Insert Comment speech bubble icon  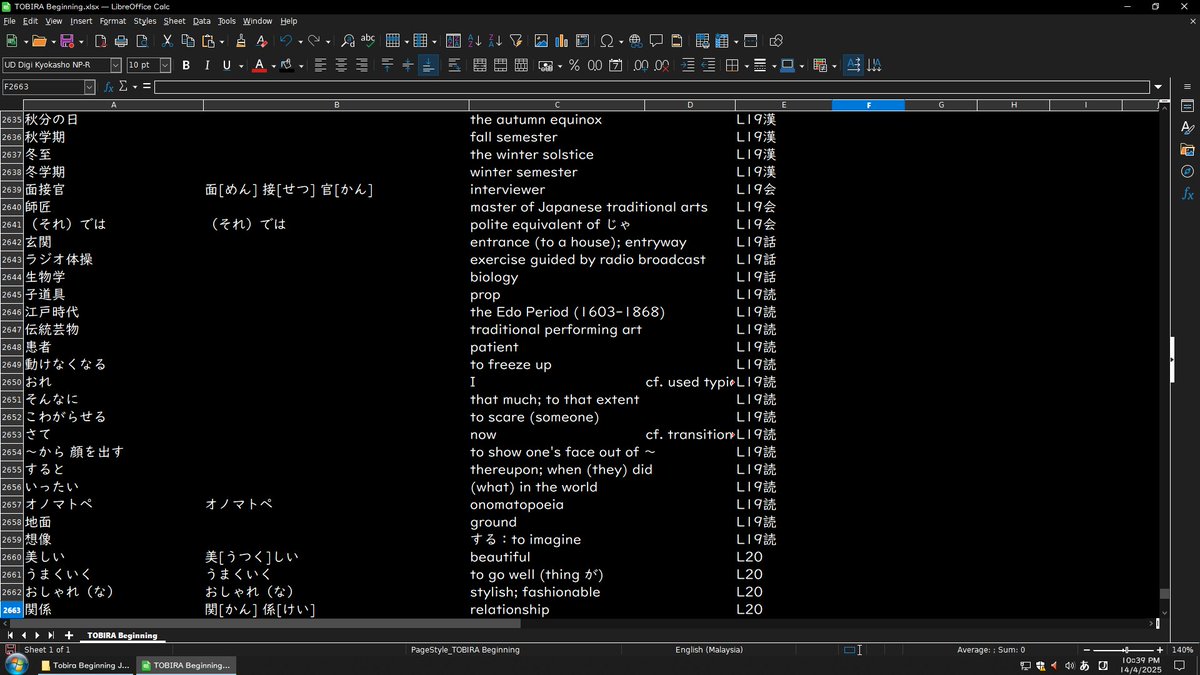tap(656, 41)
